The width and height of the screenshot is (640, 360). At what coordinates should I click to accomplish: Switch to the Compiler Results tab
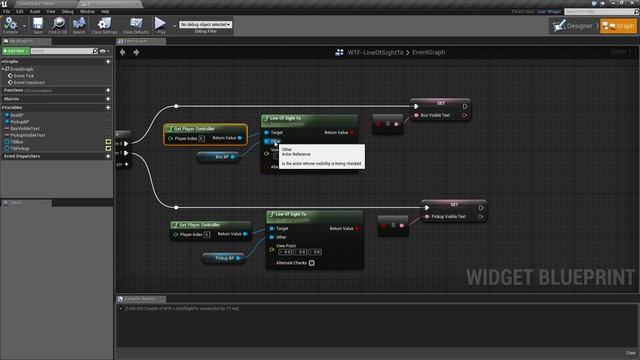[x=141, y=299]
